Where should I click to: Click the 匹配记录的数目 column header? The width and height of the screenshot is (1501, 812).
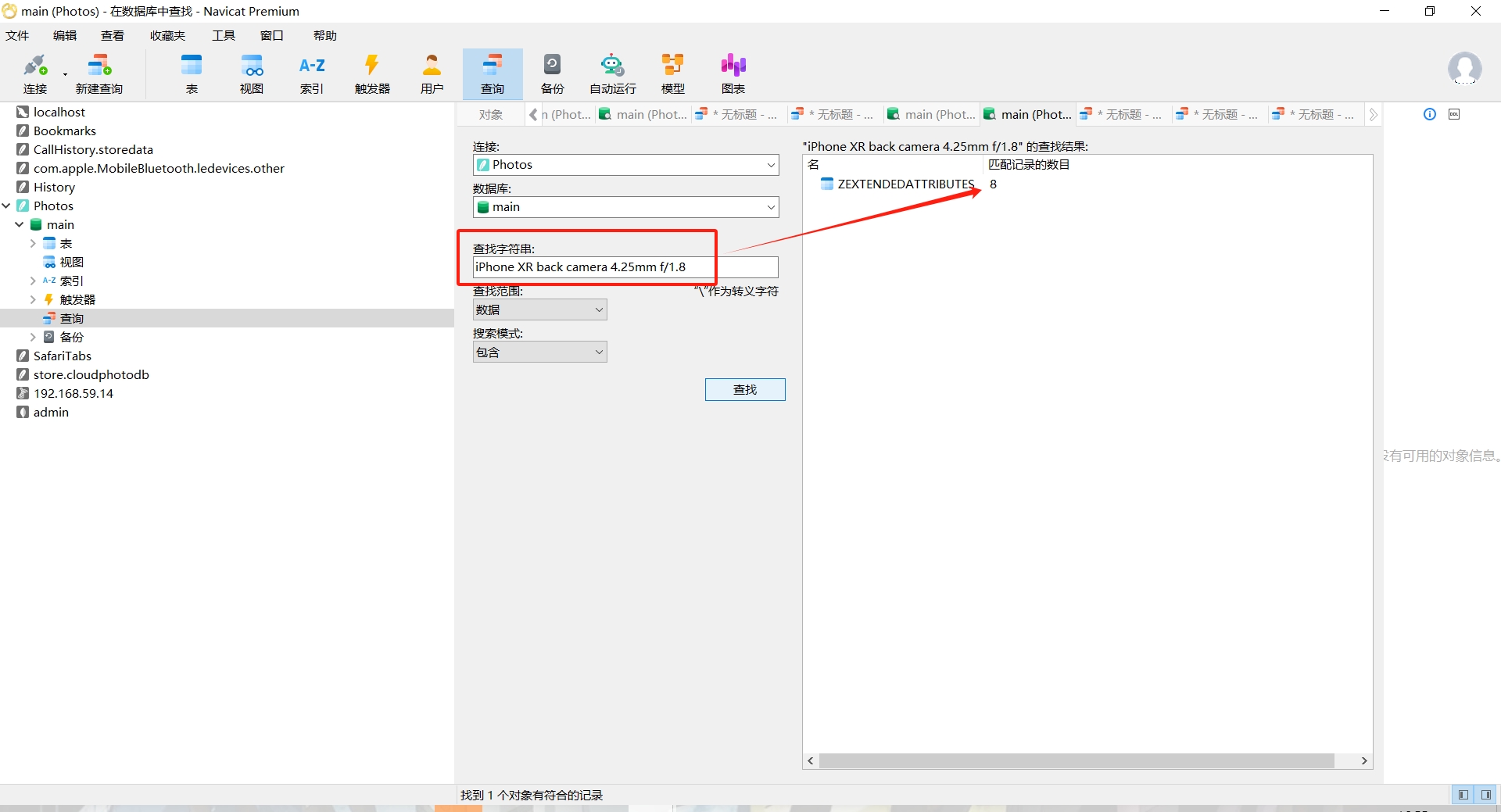click(1029, 164)
